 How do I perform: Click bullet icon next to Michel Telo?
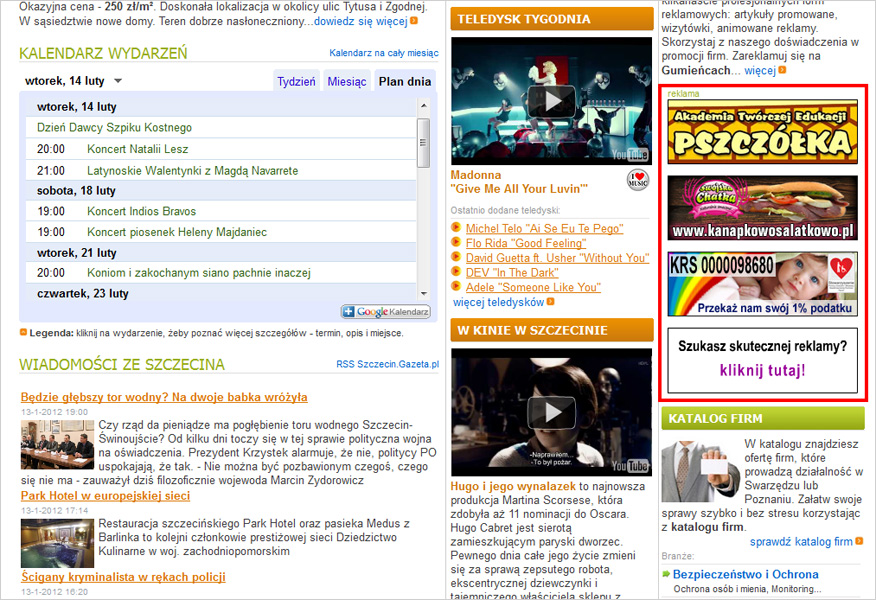[x=456, y=227]
